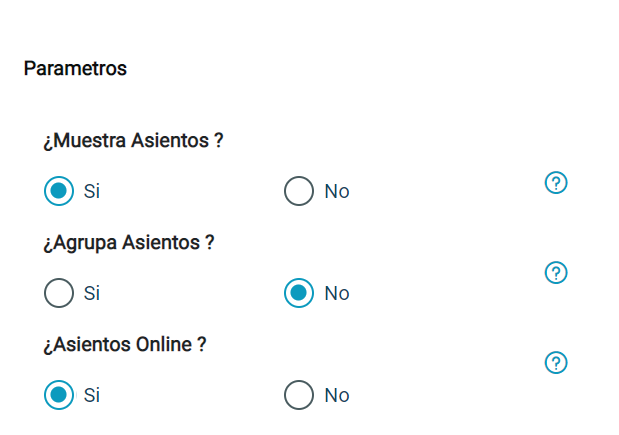Click the ¿Agrupa Asientos? question label
The height and width of the screenshot is (435, 619).
129,242
